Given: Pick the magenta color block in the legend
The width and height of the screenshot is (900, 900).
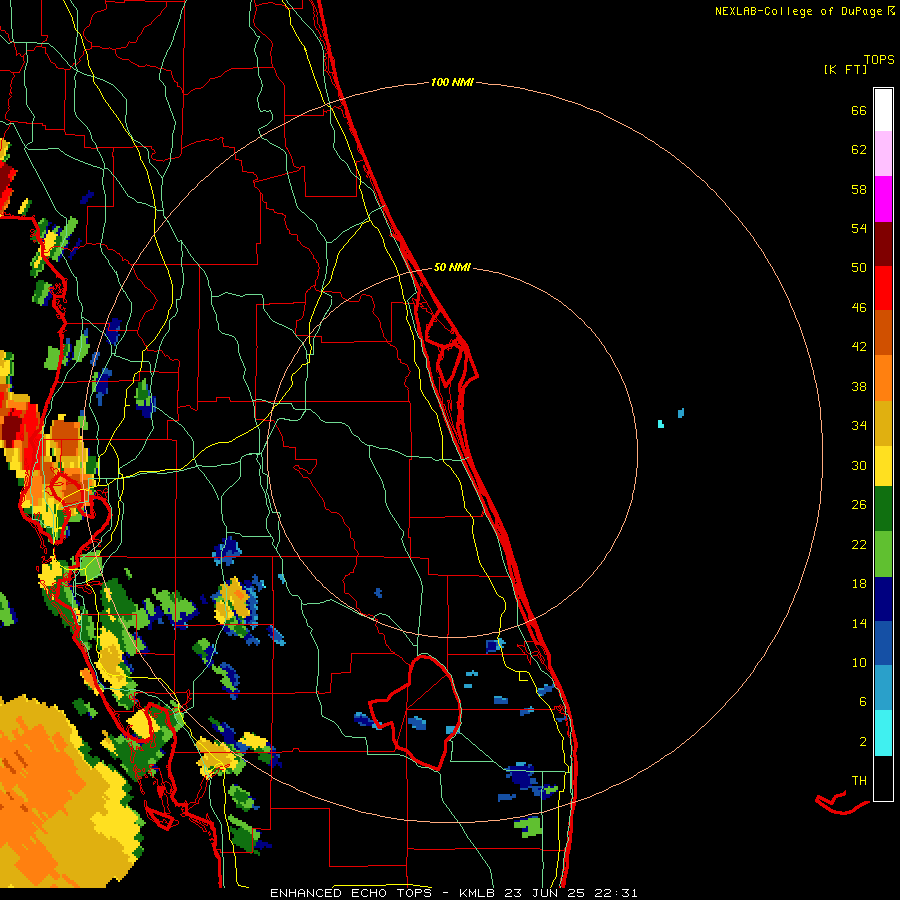Looking at the screenshot, I should [883, 199].
